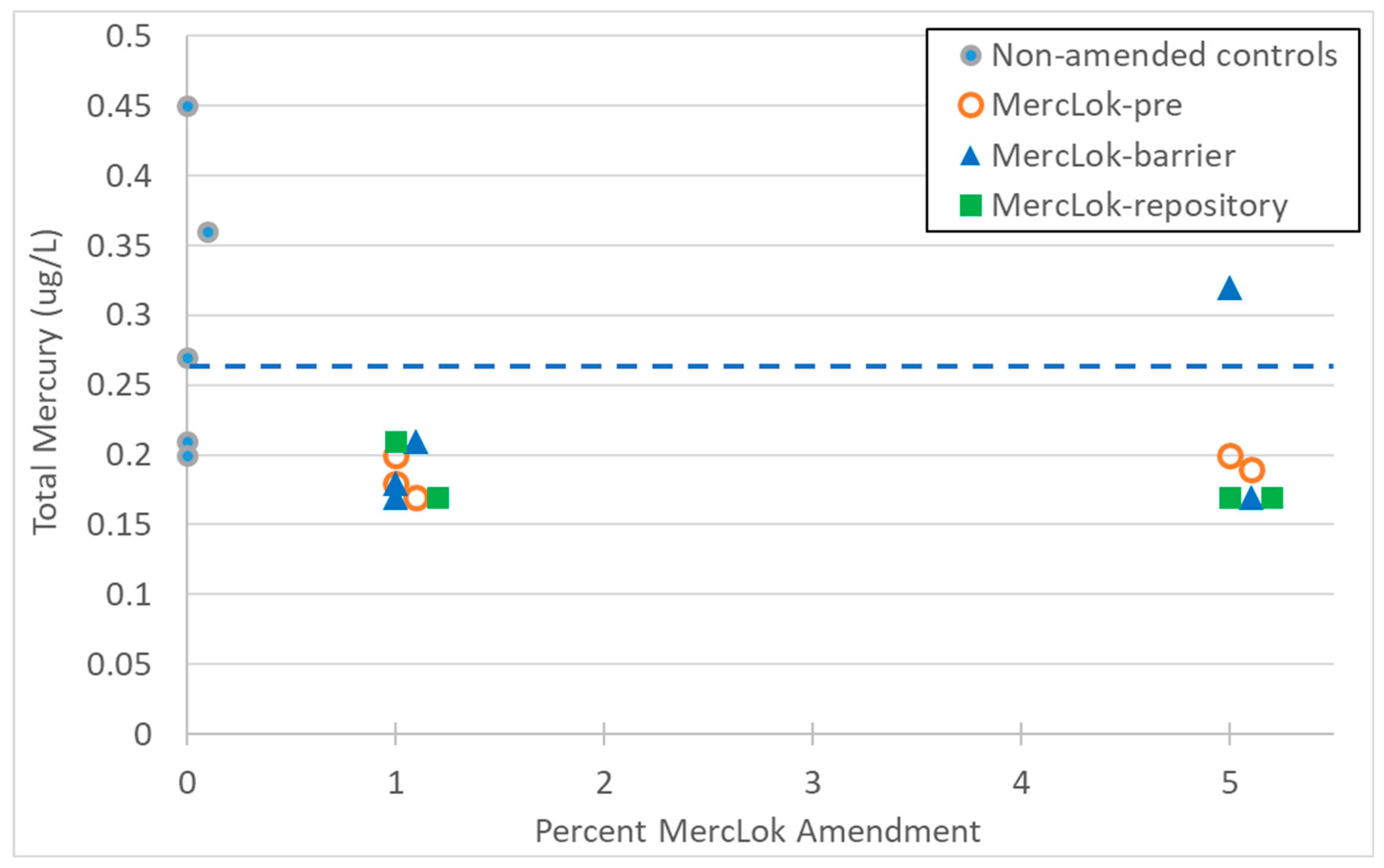The image size is (1384, 868).
Task: Select the control data point near 0.36
Action: tap(208, 233)
